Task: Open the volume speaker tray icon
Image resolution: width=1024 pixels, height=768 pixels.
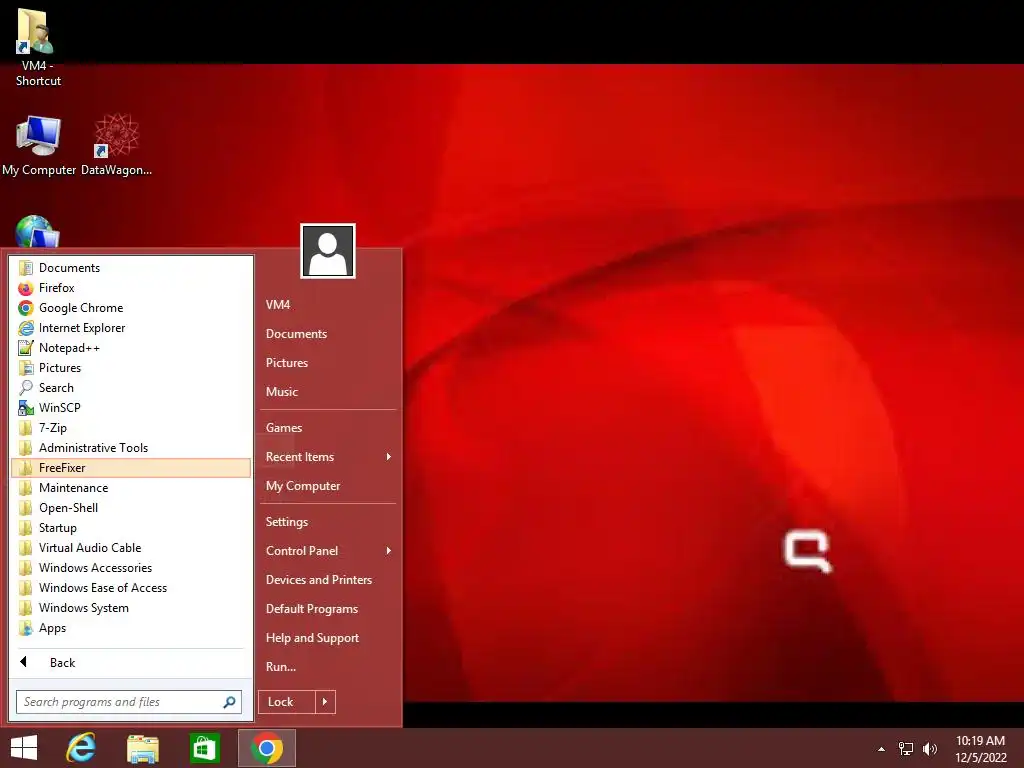Action: pos(930,749)
